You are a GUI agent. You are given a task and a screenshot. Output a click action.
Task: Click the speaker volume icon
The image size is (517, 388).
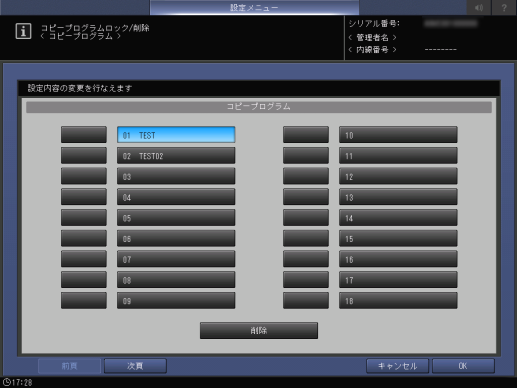point(479,7)
